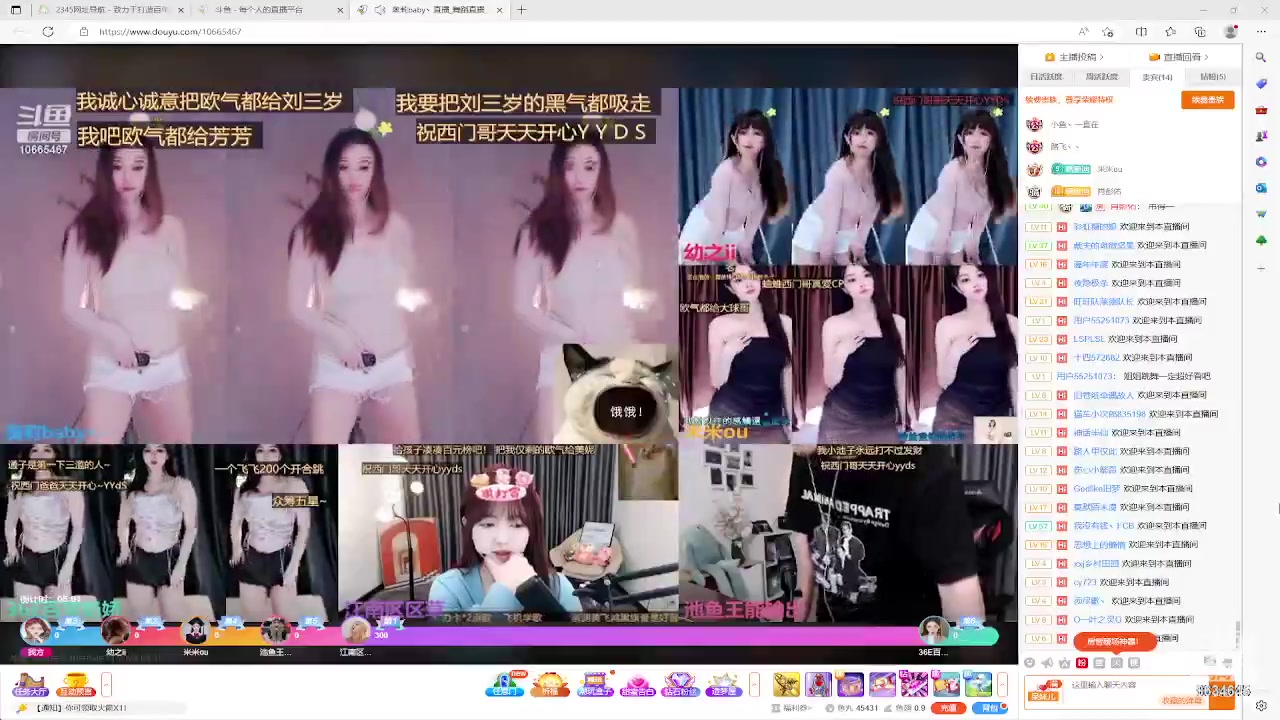Switch to 贵宾(14) tab

point(1157,77)
